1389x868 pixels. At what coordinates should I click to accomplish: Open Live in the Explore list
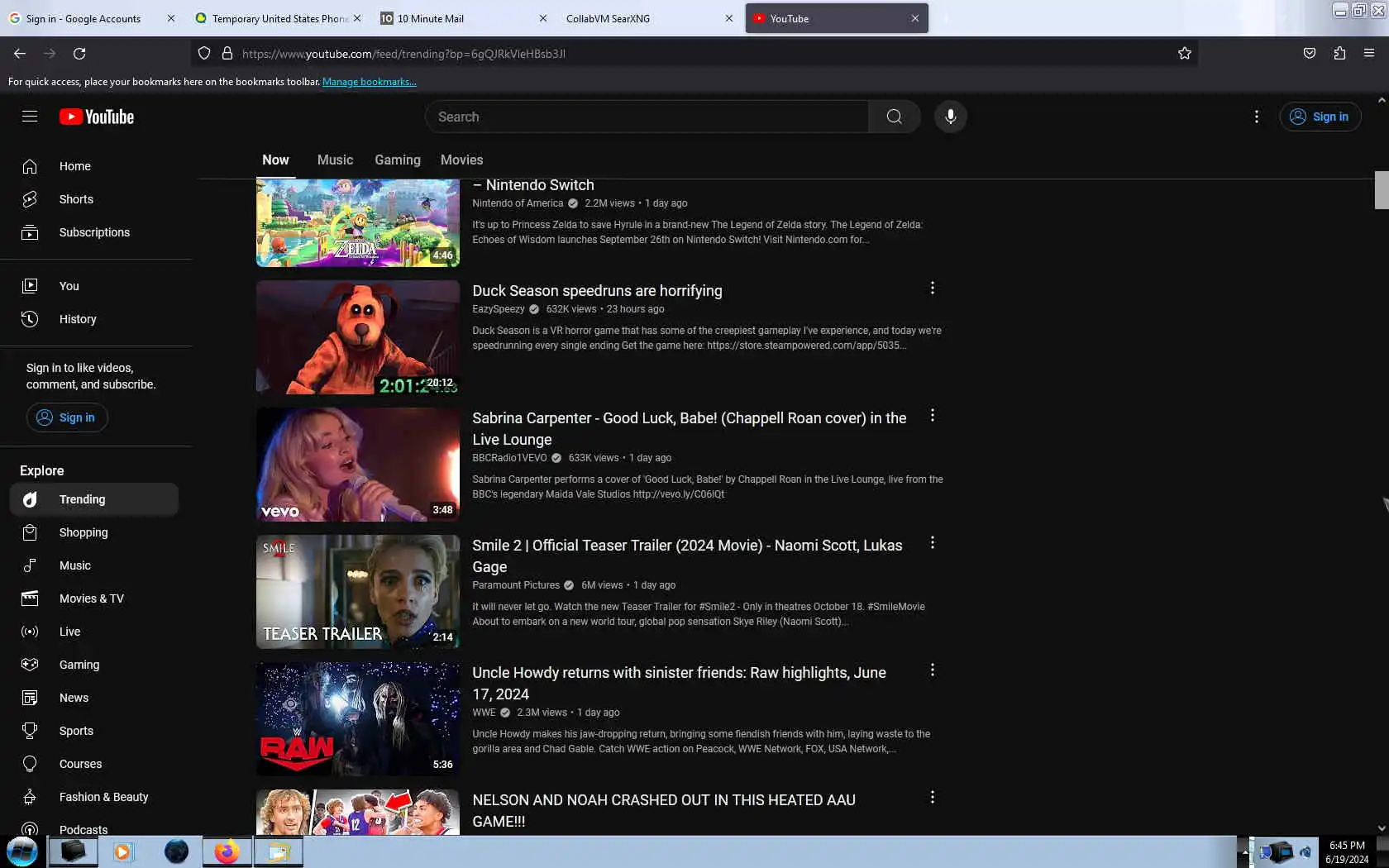tap(94, 632)
